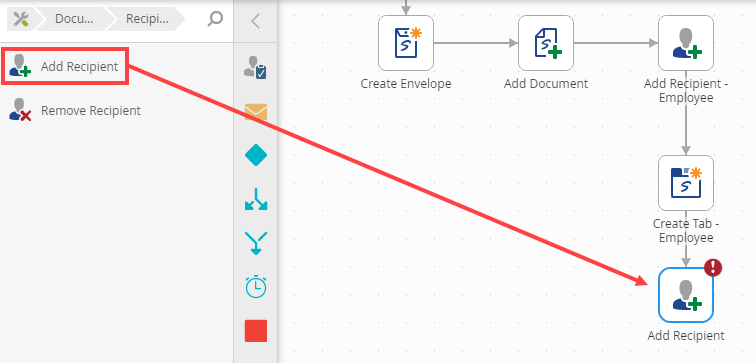Click the Add Recipient - Employee node

point(686,43)
